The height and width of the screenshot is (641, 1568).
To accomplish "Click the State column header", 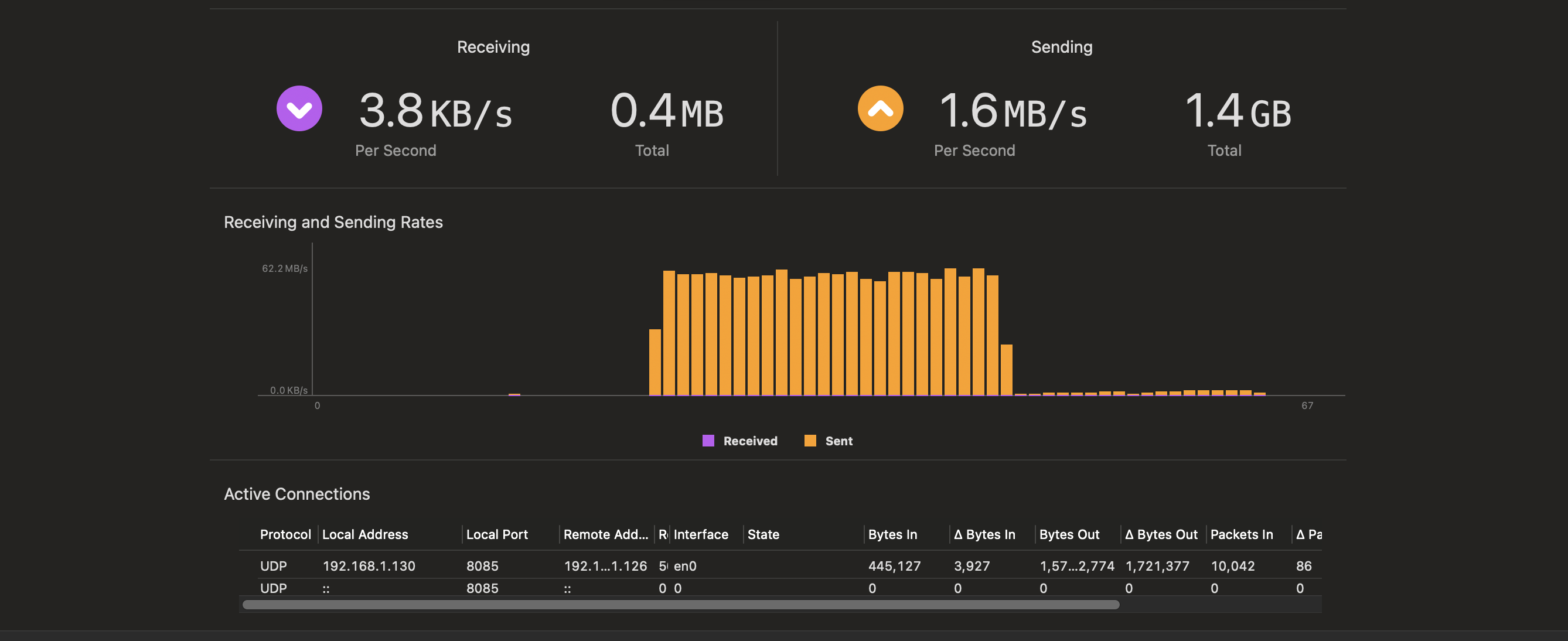I will 763,534.
